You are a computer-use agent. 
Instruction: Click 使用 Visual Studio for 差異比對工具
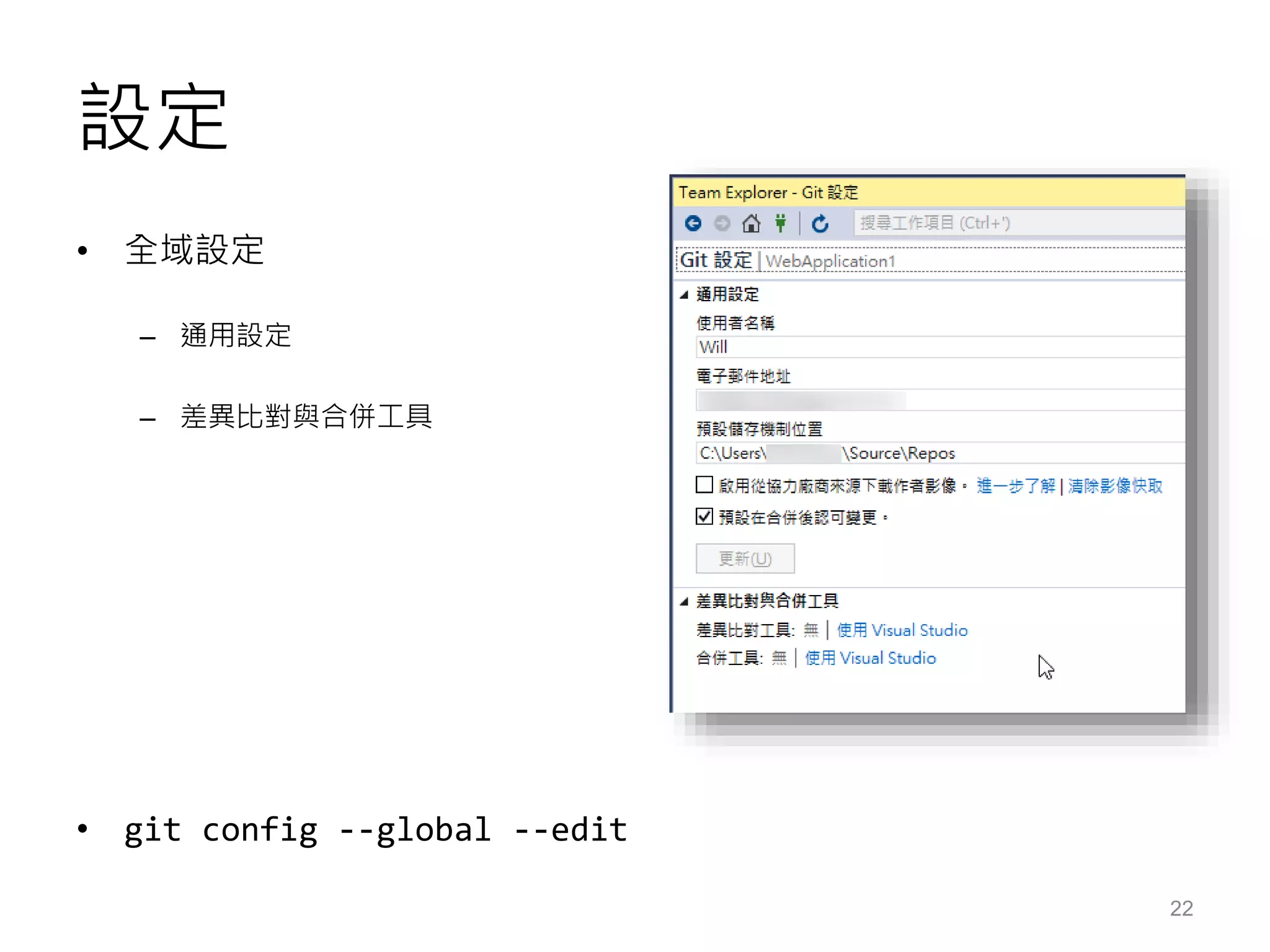pyautogui.click(x=902, y=630)
